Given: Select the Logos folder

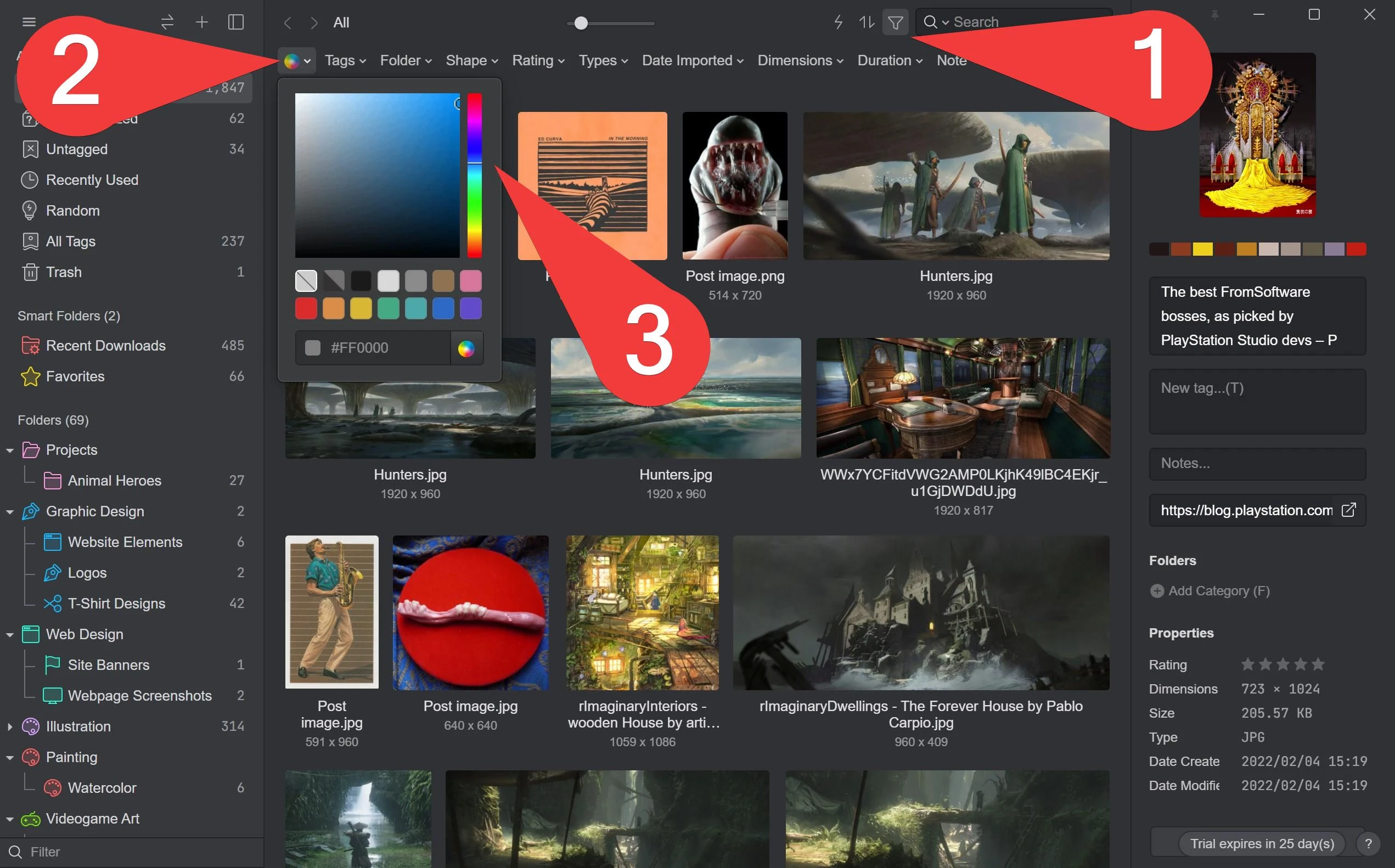Looking at the screenshot, I should (x=133, y=573).
